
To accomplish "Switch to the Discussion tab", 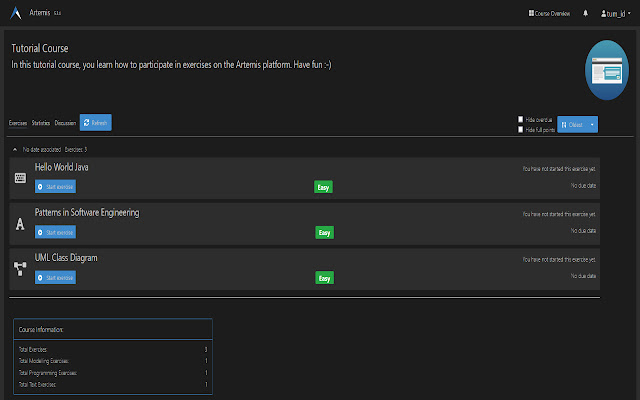I will [65, 123].
